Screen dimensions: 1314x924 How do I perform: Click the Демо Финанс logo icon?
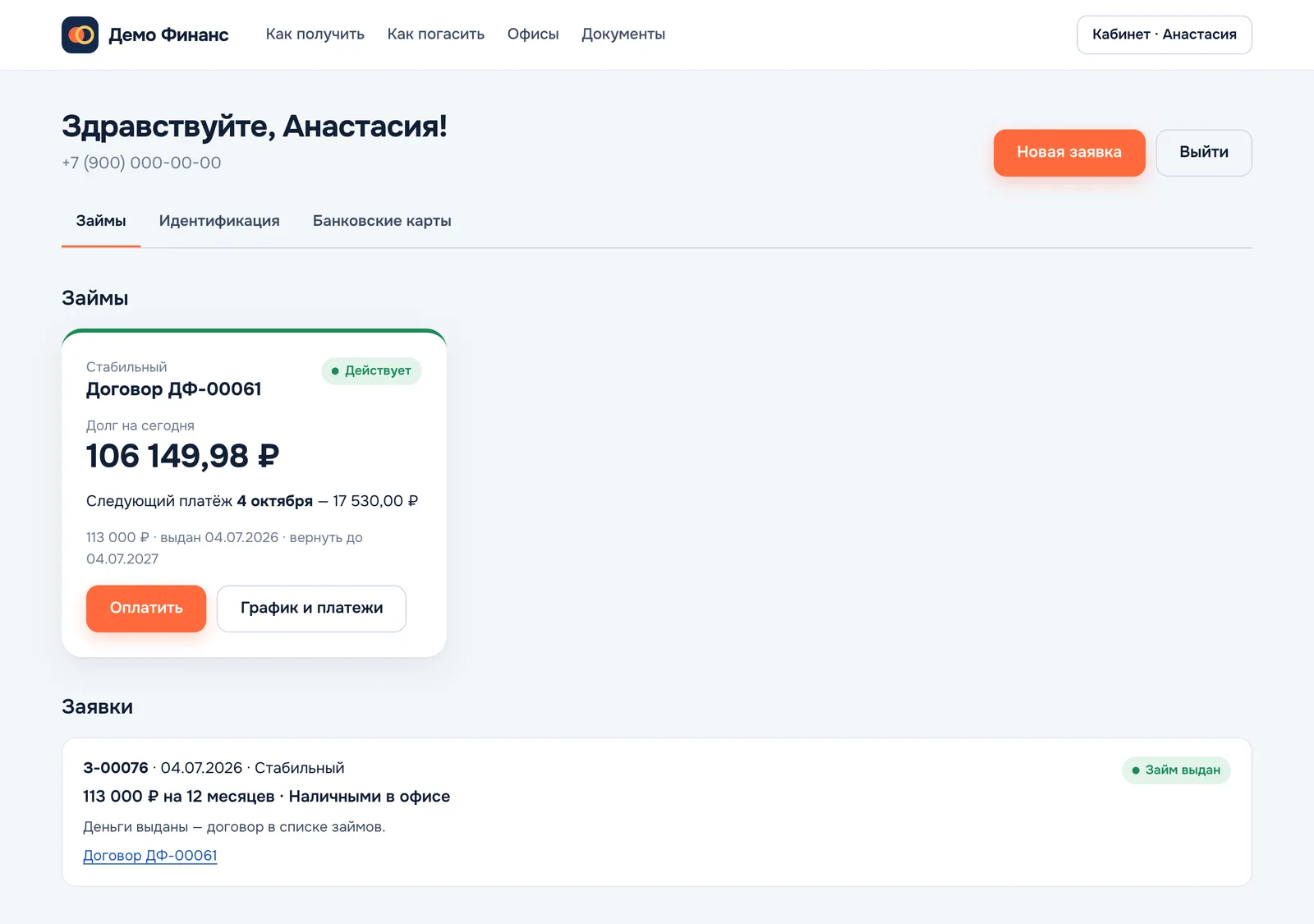point(80,34)
